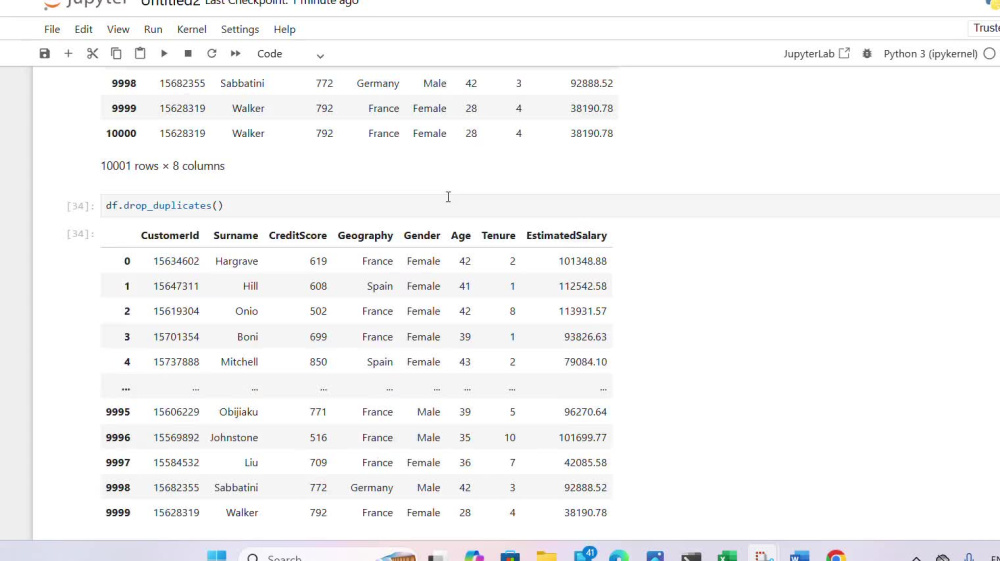This screenshot has width=1000, height=561.
Task: Click the CreditScore column header
Action: tap(298, 235)
